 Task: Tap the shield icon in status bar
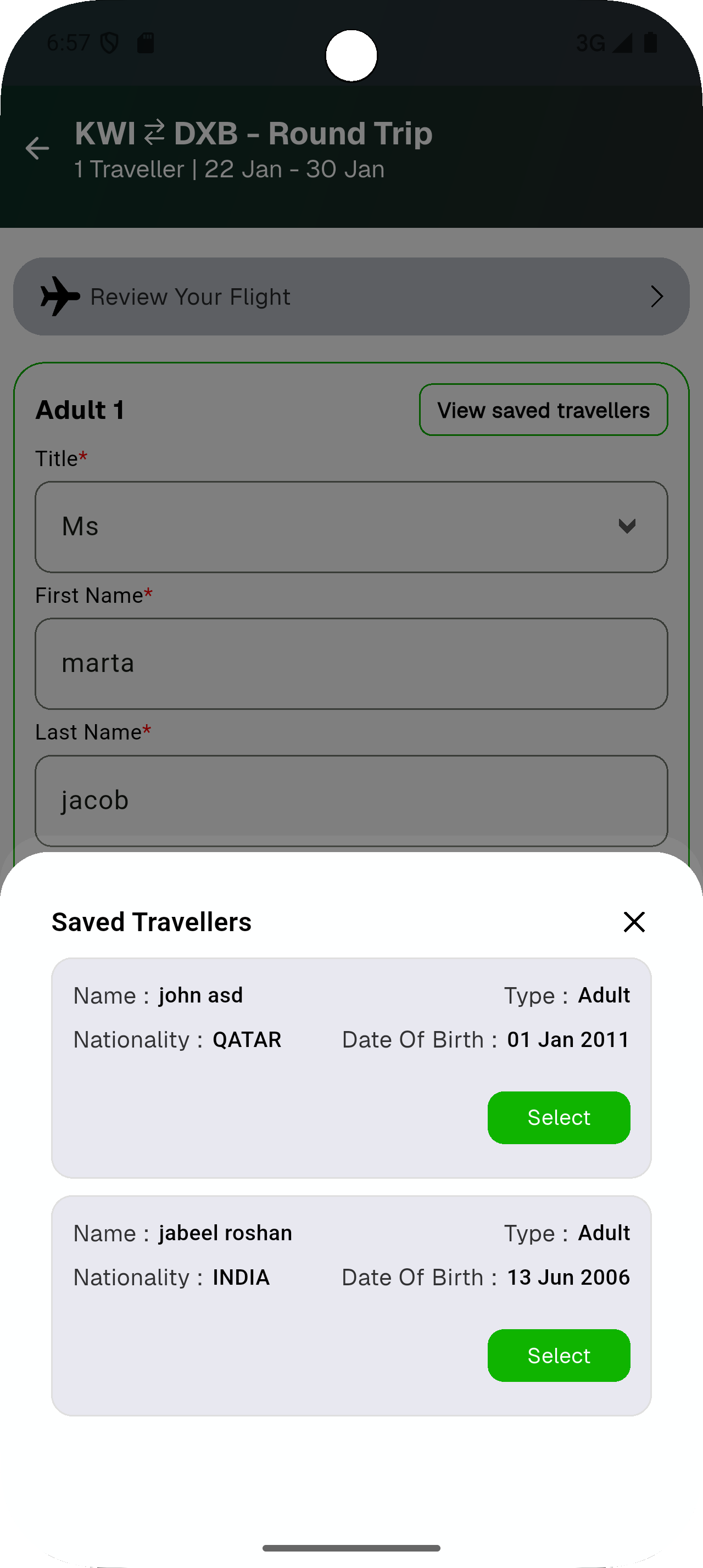point(109,43)
